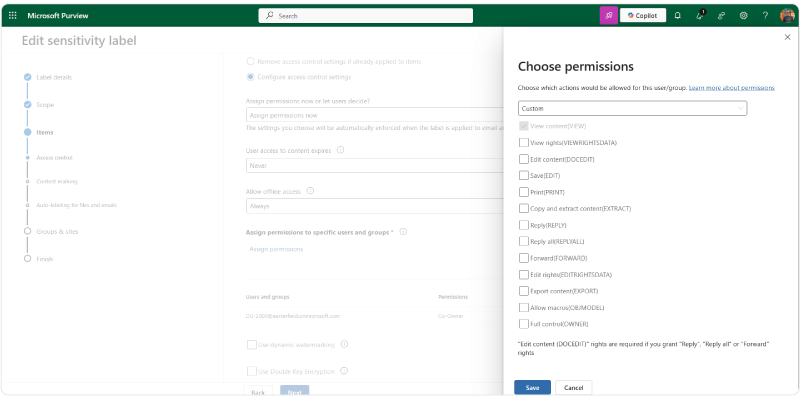
Task: Open Learn more about permissions link
Action: tap(731, 88)
